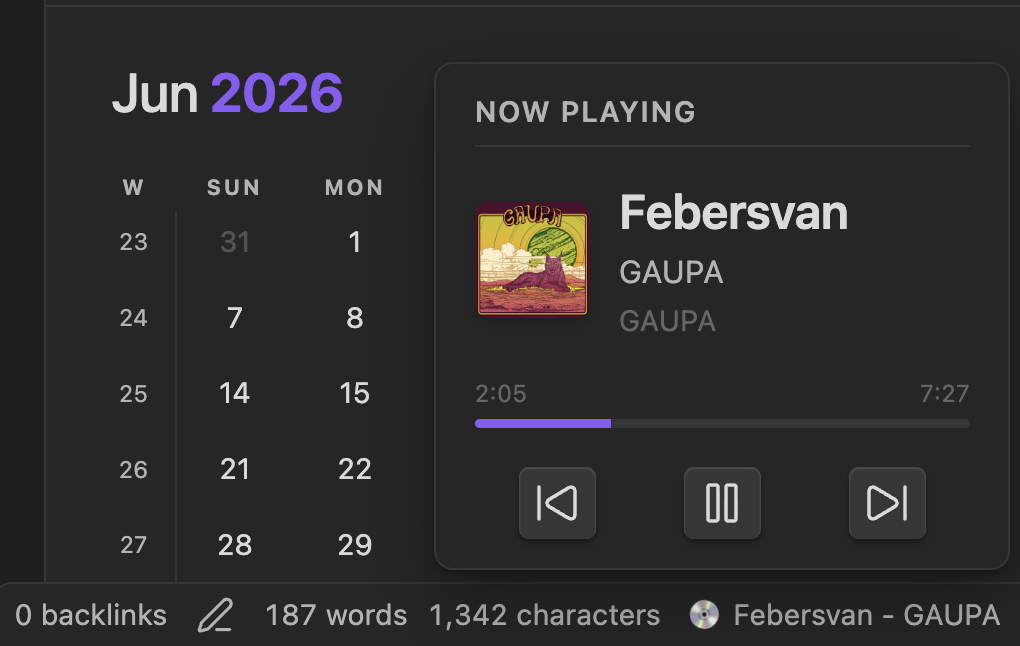The width and height of the screenshot is (1020, 646).
Task: Select June 7 on the calendar
Action: pos(235,318)
